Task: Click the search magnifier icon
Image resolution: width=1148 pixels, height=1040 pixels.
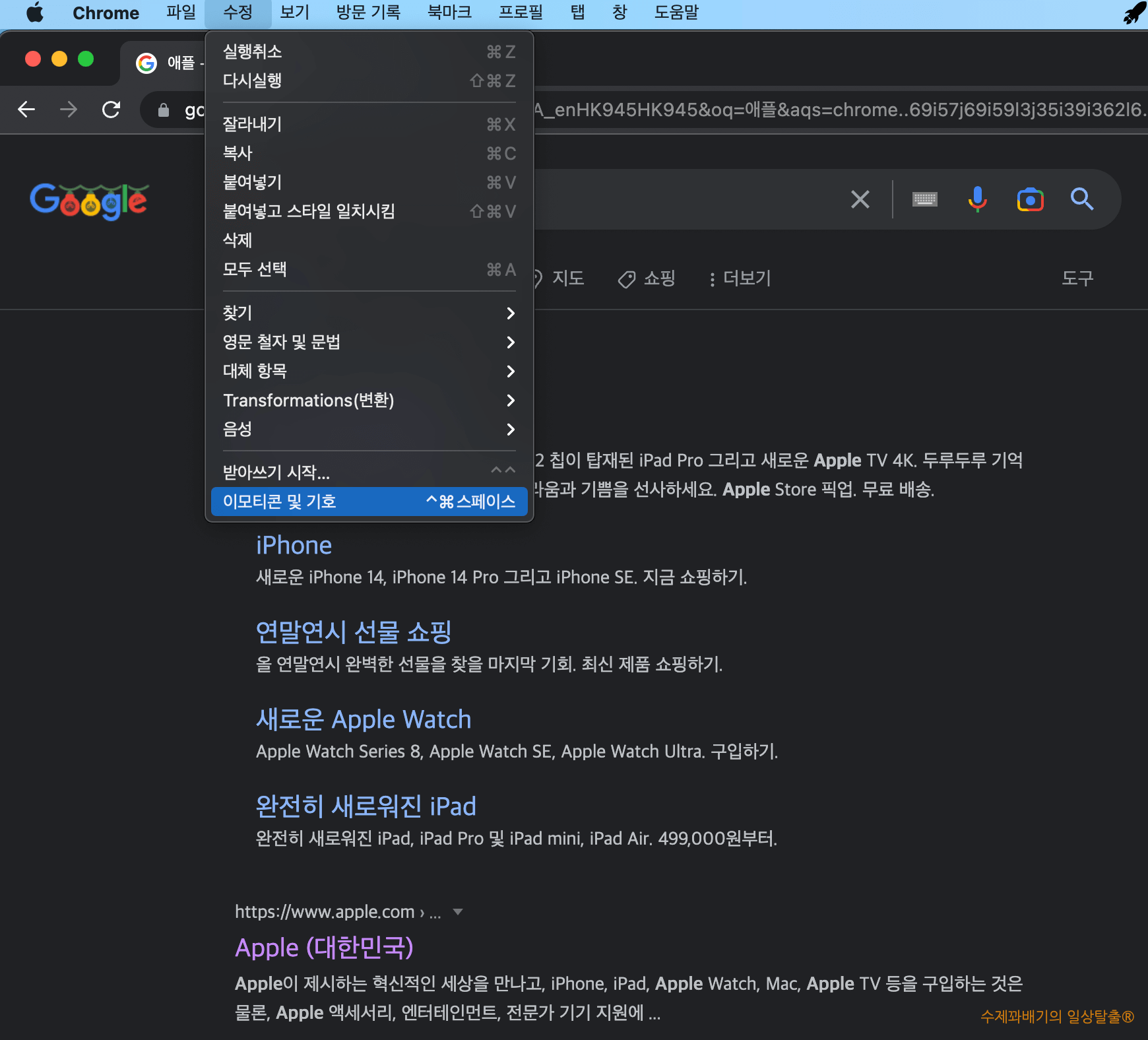Action: 1082,199
